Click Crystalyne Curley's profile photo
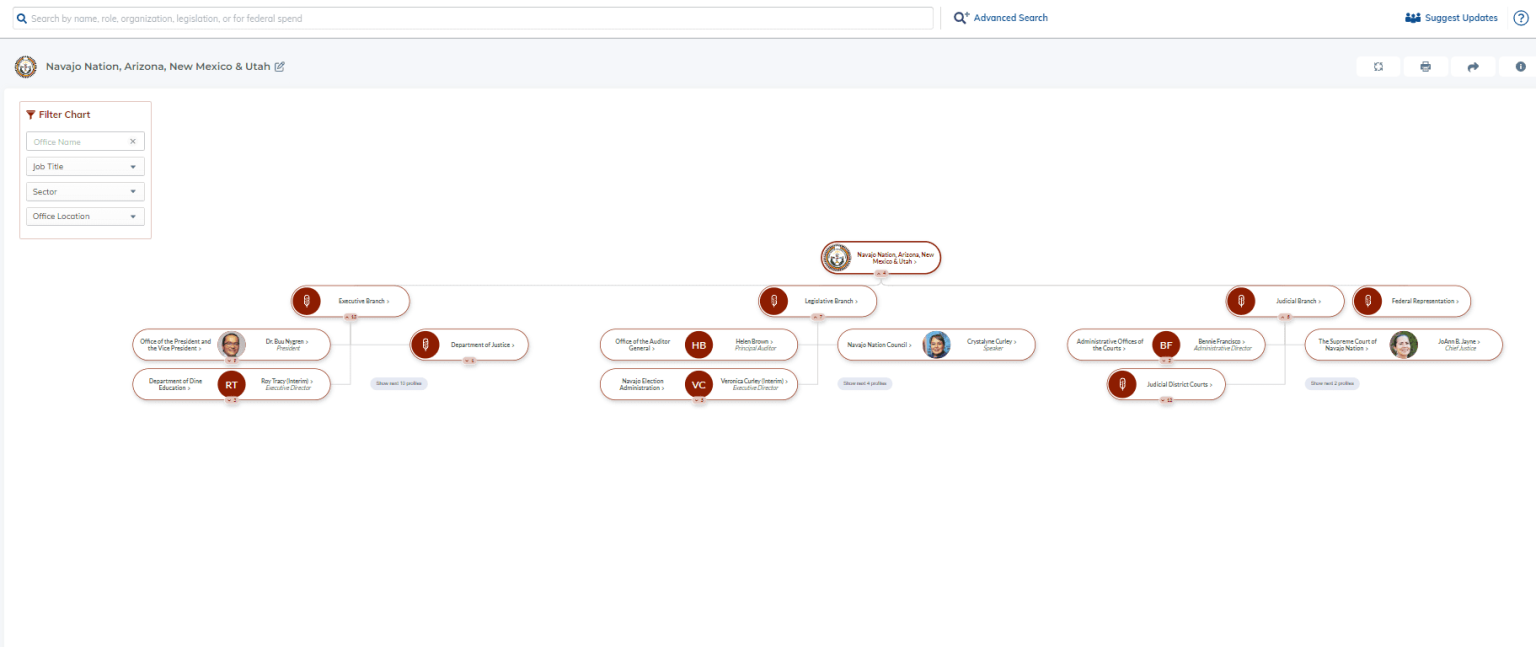 (937, 345)
